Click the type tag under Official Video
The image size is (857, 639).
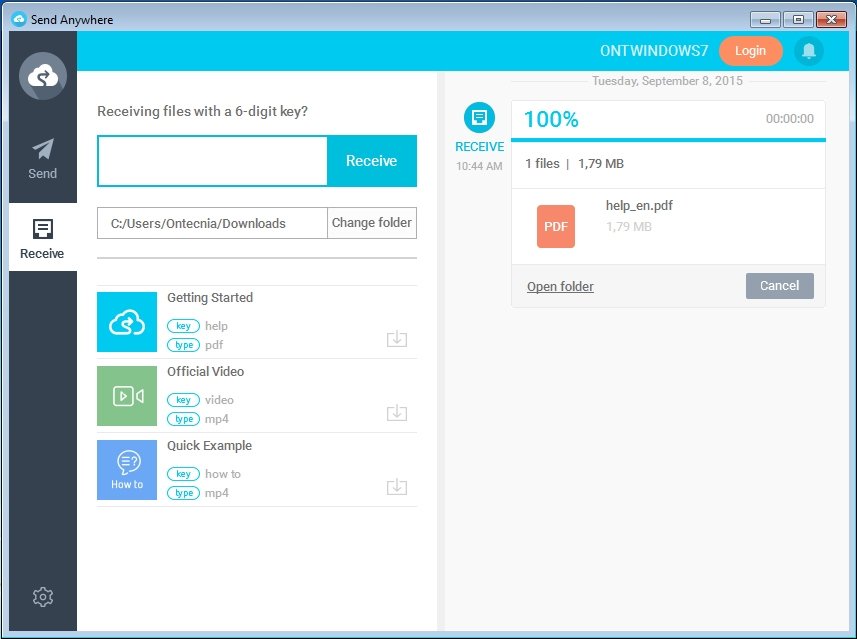pos(183,419)
